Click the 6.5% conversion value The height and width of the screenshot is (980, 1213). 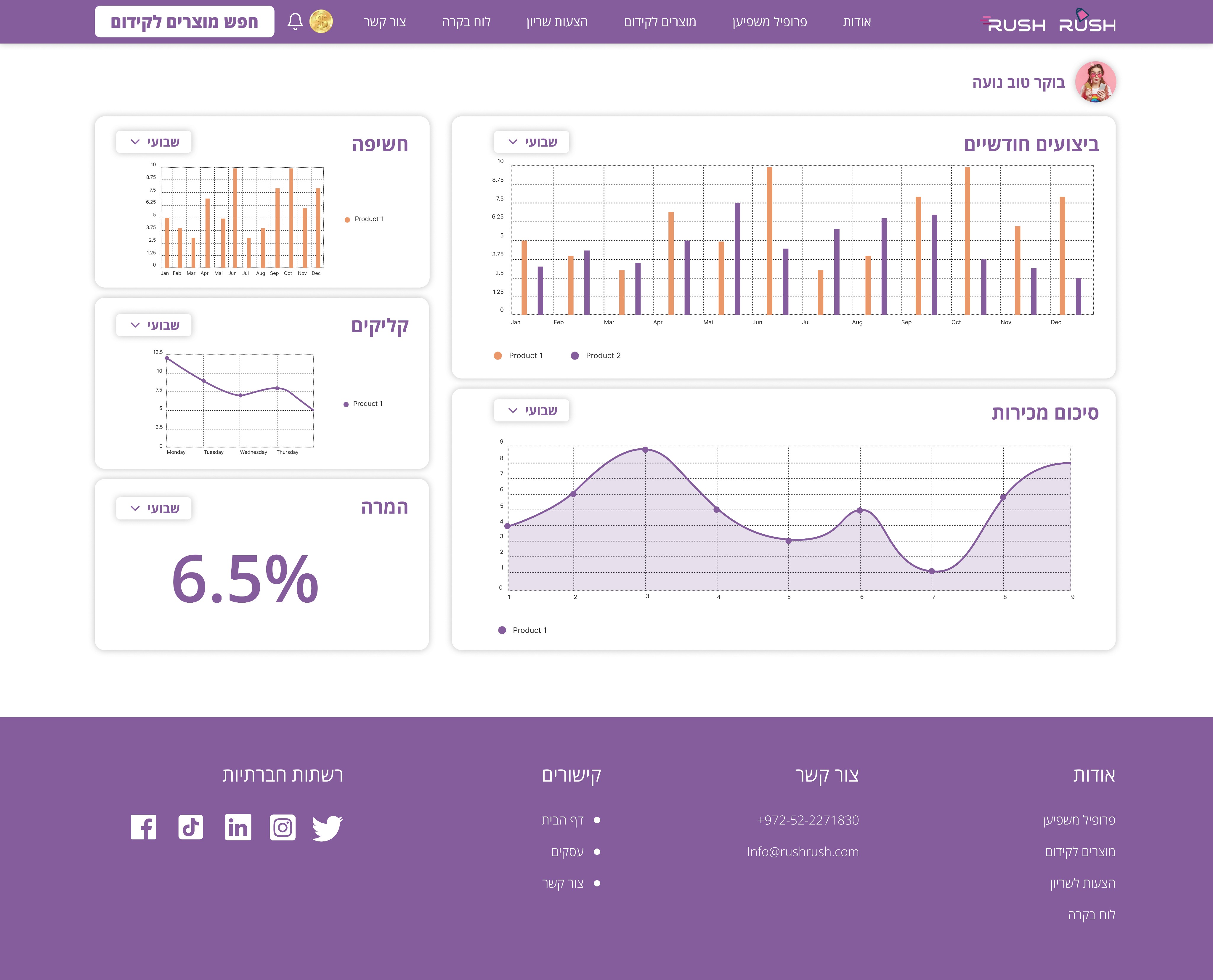tap(245, 579)
